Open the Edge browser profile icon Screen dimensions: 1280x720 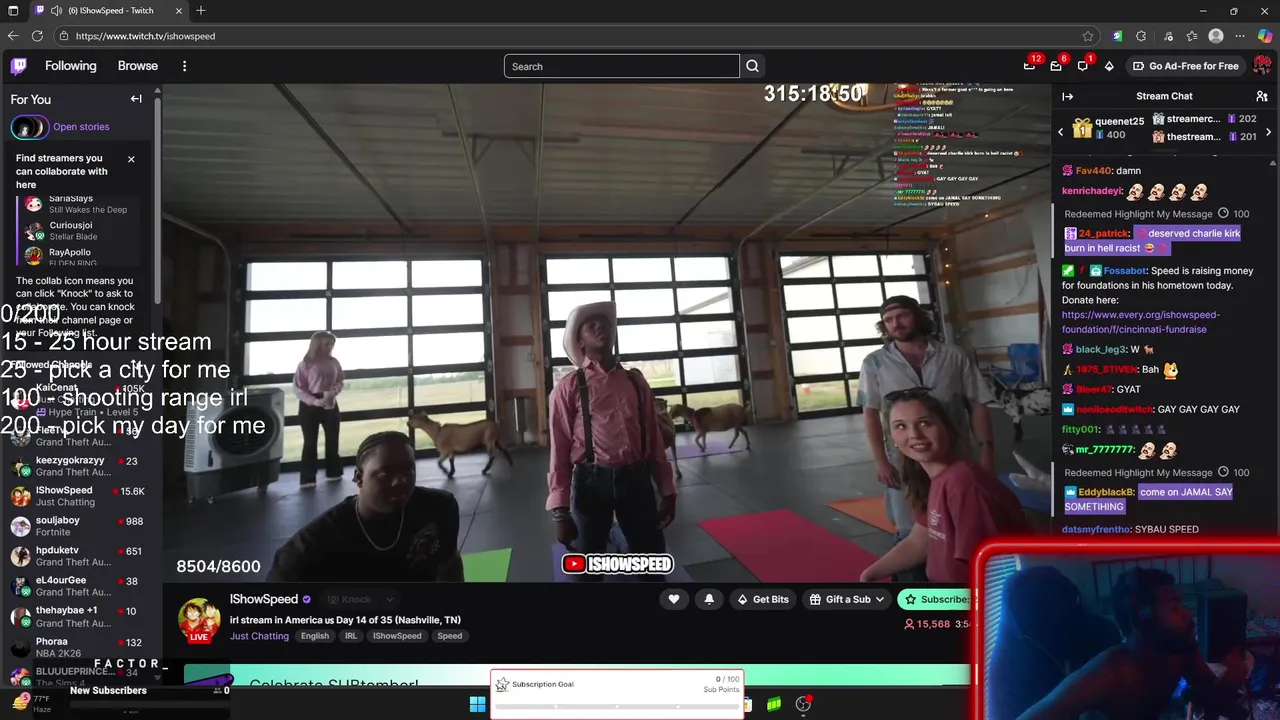(1216, 36)
